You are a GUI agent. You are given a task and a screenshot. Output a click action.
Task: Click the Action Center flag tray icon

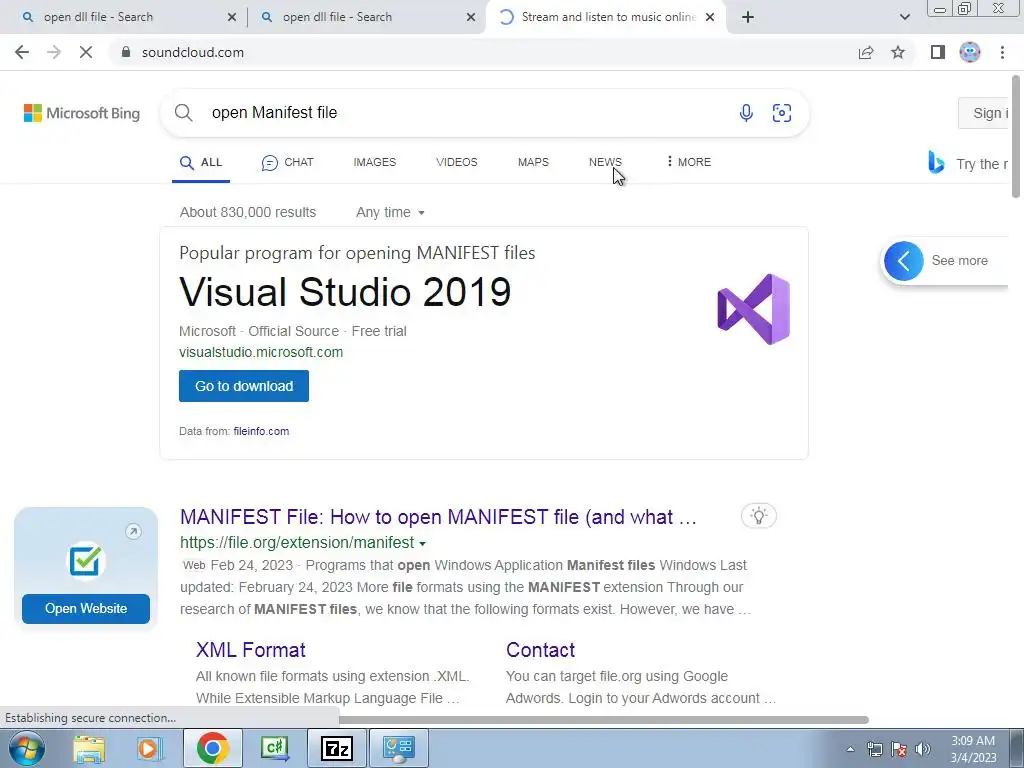(x=898, y=749)
